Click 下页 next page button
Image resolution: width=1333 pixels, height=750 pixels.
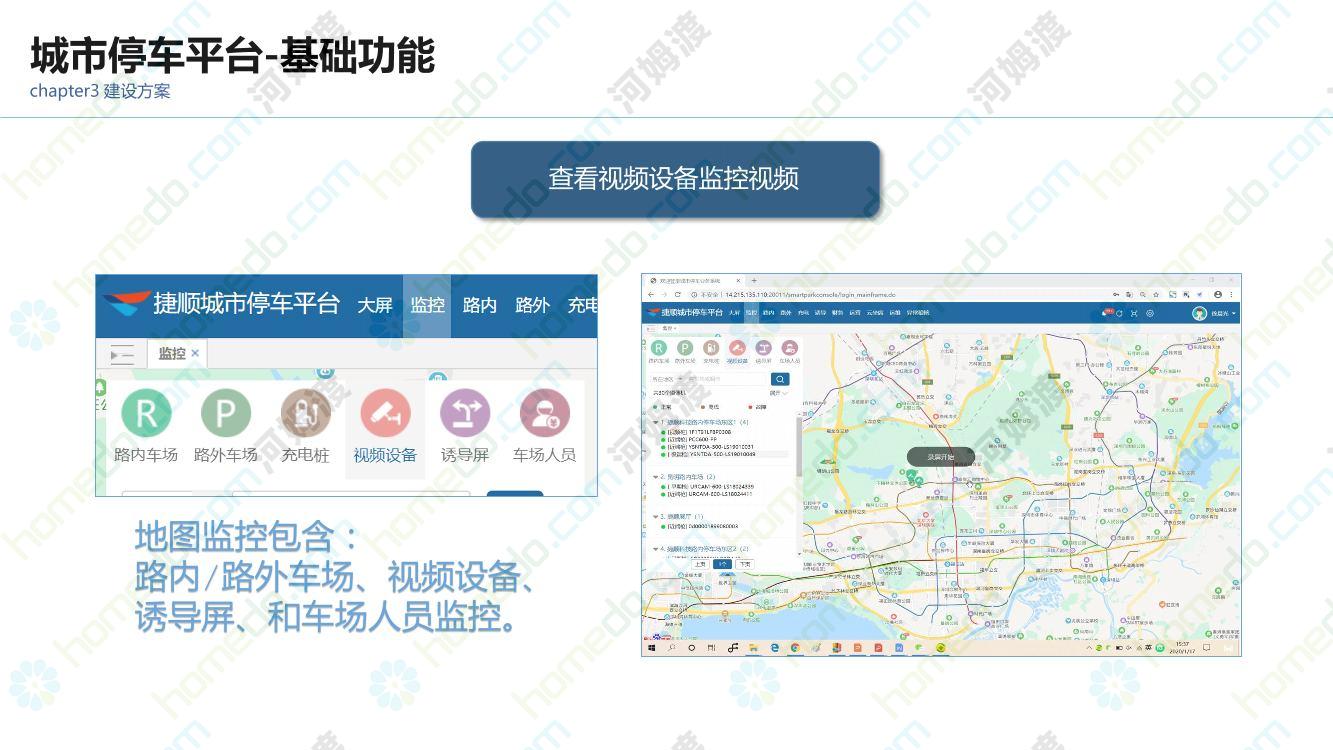pos(744,564)
